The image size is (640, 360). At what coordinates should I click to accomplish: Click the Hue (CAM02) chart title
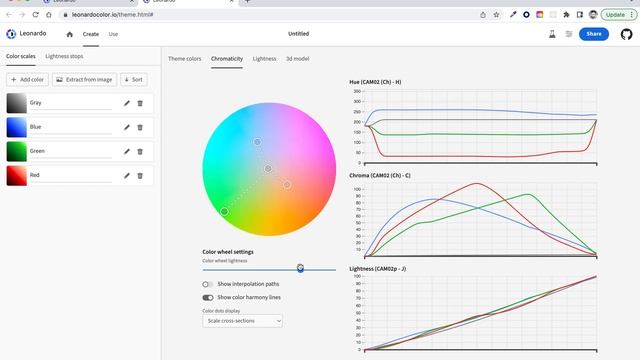coord(375,82)
